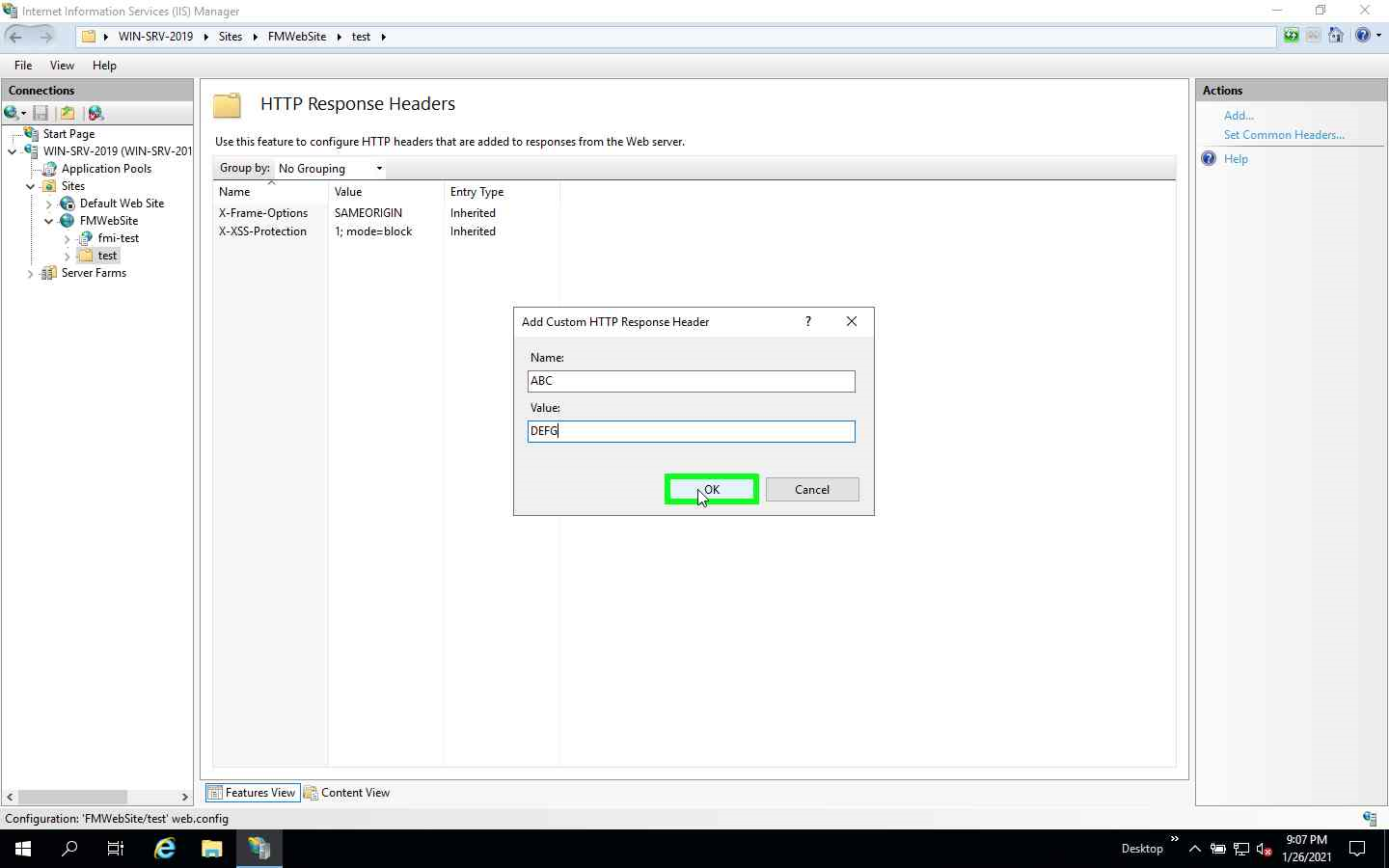
Task: Expand the Server Farms node
Action: coord(30,273)
